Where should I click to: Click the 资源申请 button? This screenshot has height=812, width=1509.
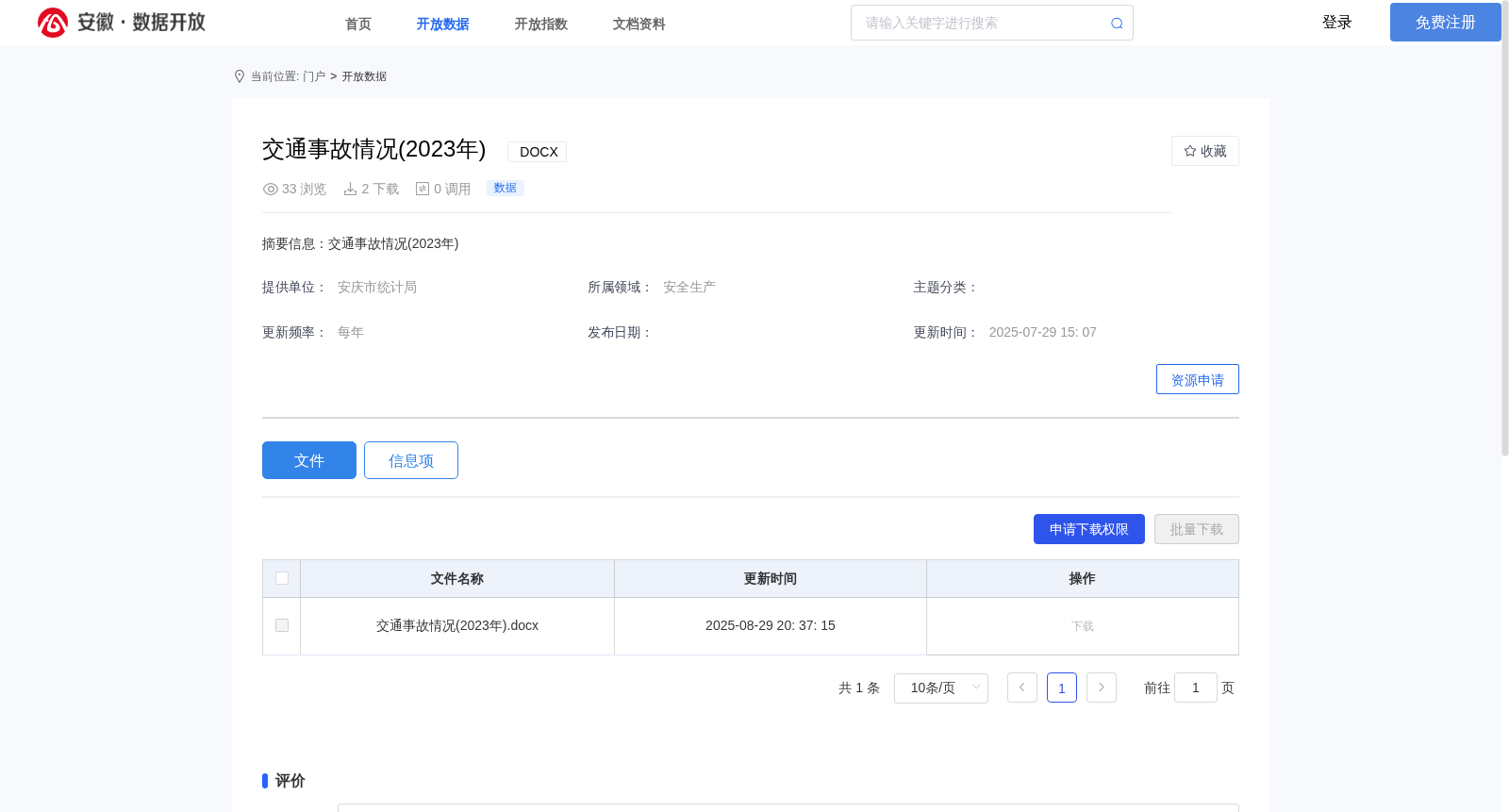[1198, 379]
